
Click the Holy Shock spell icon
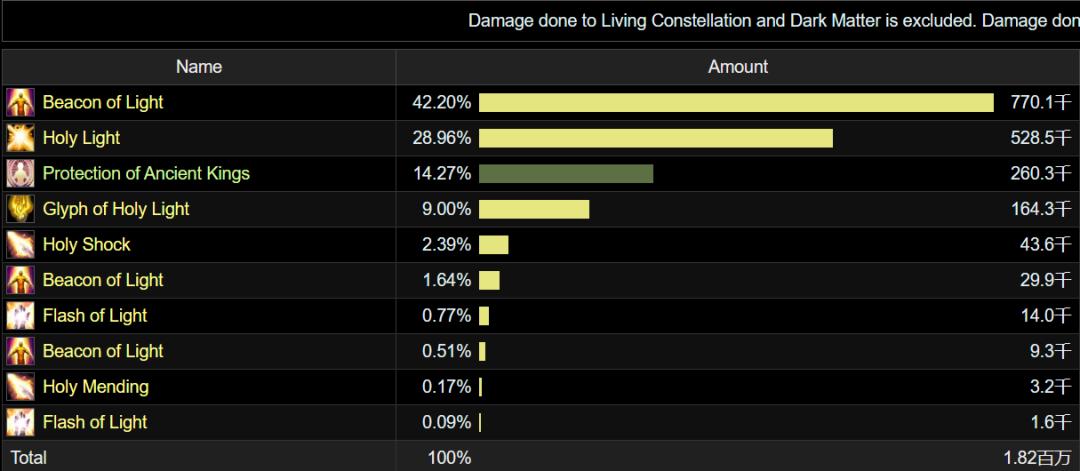pos(20,245)
